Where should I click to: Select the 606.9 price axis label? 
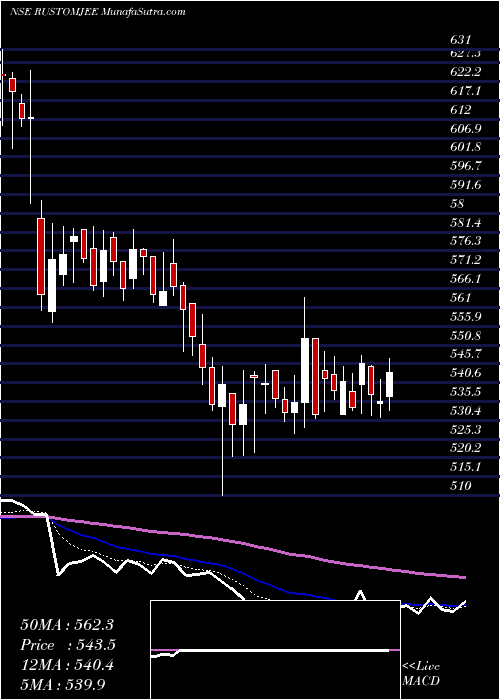click(466, 129)
